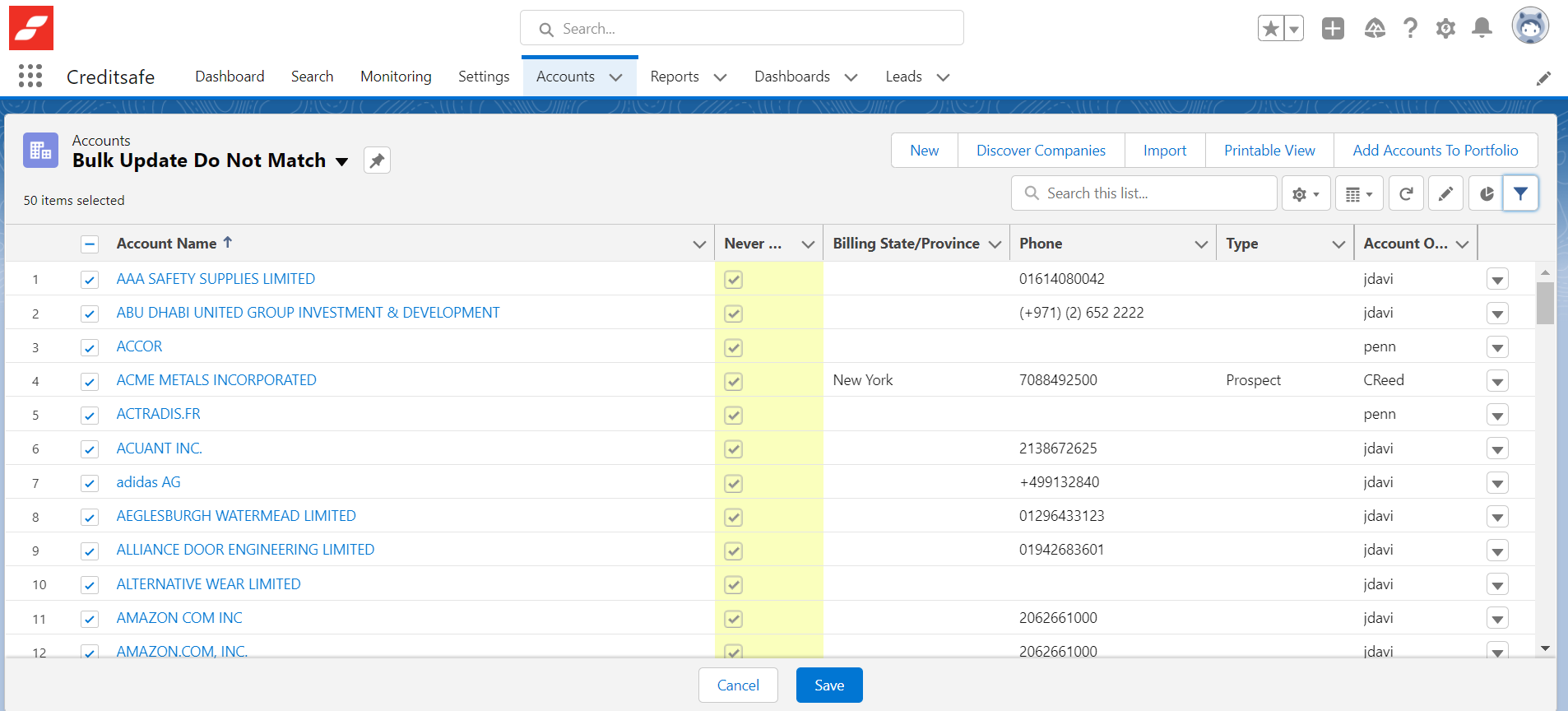Viewport: 1568px width, 711px height.
Task: Switch to the Monitoring tab
Action: [x=396, y=77]
